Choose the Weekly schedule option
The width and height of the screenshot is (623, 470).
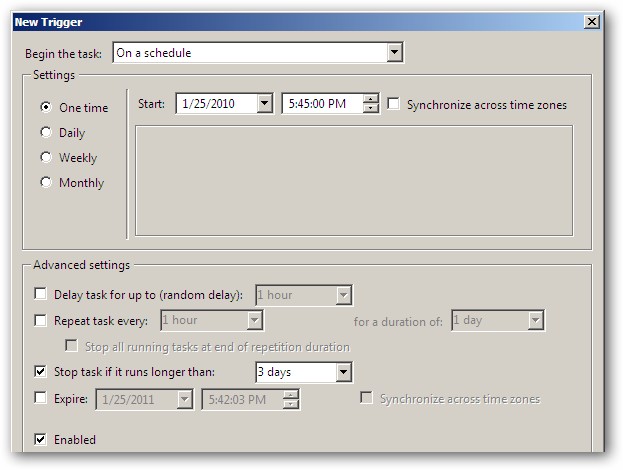46,157
